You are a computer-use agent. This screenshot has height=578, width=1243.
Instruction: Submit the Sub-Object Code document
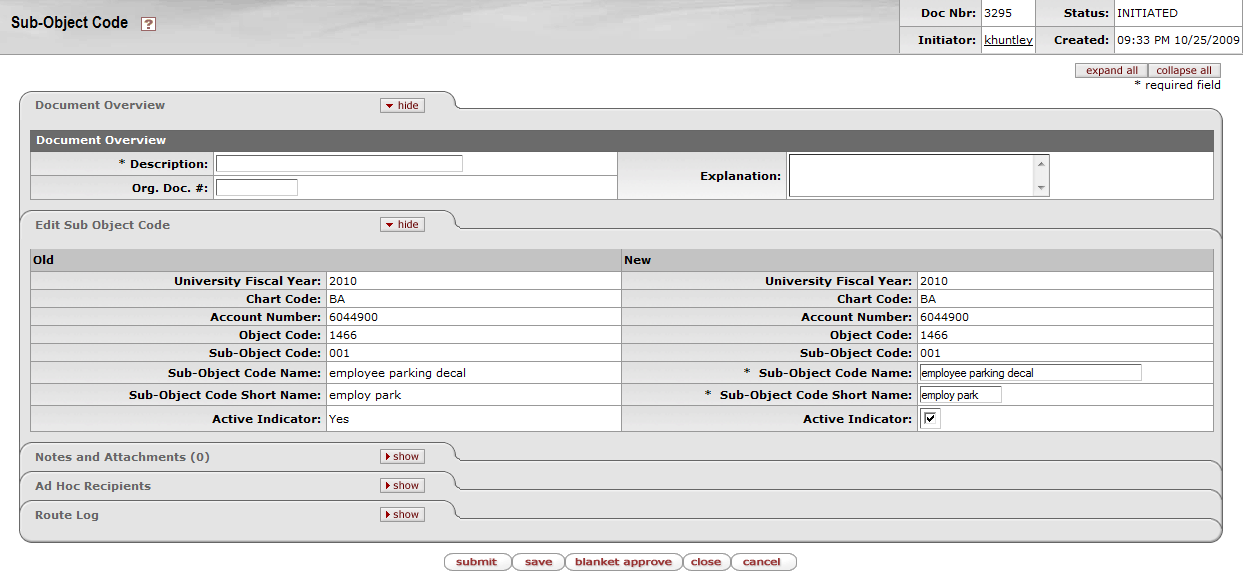coord(477,562)
